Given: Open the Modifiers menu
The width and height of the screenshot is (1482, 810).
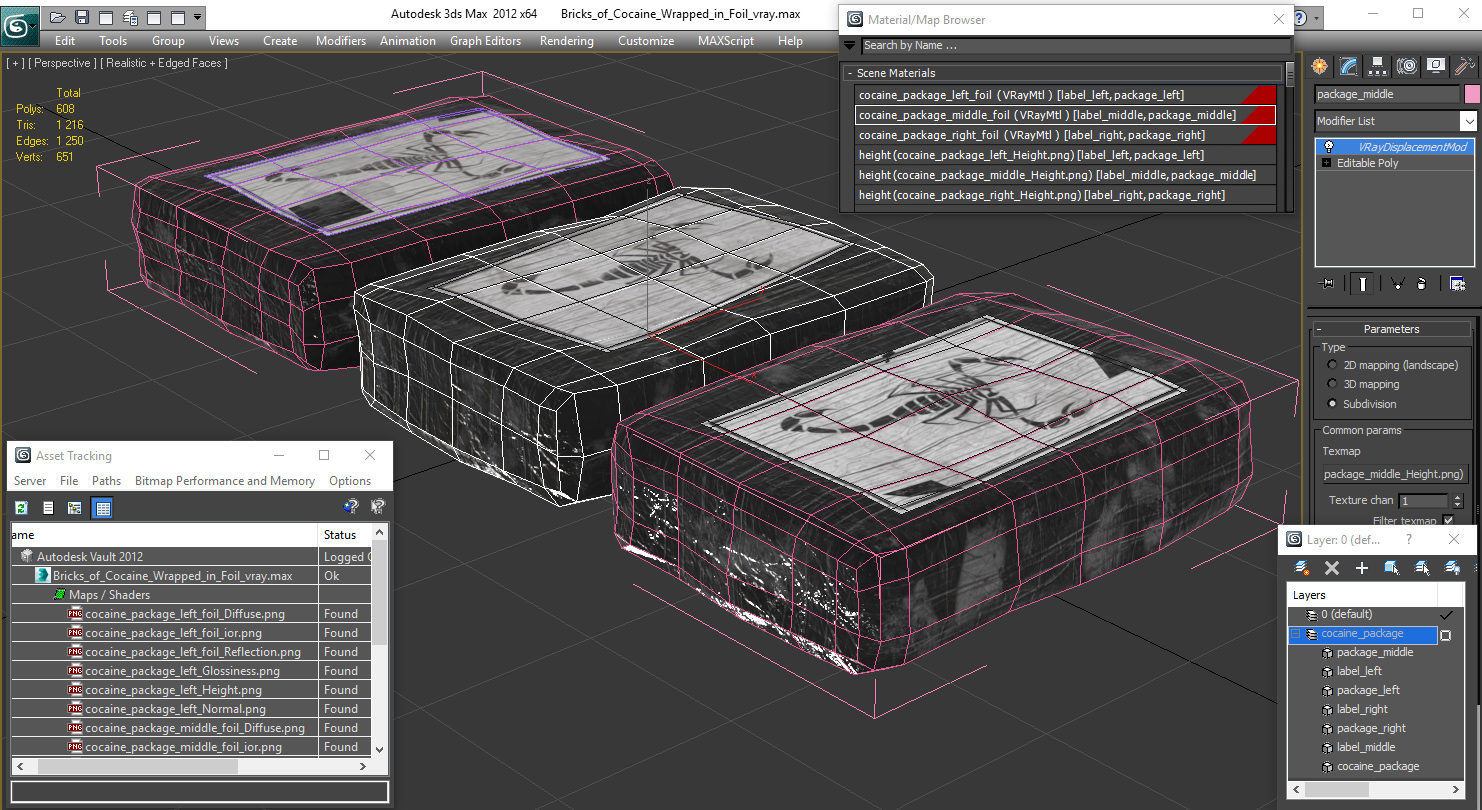Looking at the screenshot, I should coord(341,41).
